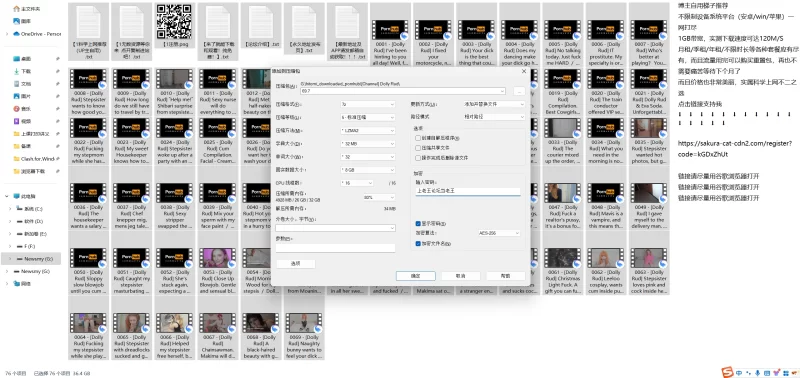Enable 创建自释放程序 checkbox
800x378 pixels.
point(418,138)
